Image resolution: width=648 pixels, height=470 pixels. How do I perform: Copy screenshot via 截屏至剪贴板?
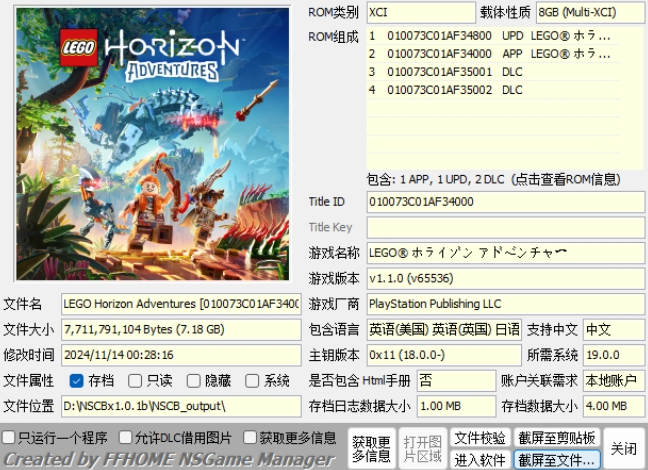557,438
